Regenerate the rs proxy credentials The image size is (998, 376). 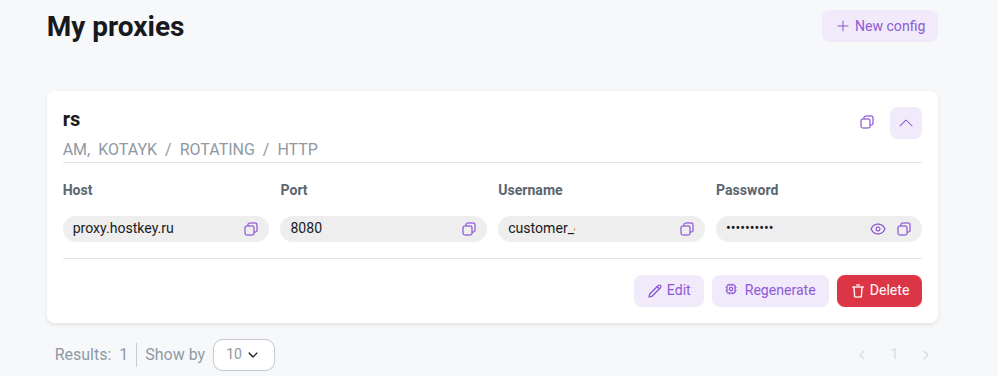[x=770, y=291]
